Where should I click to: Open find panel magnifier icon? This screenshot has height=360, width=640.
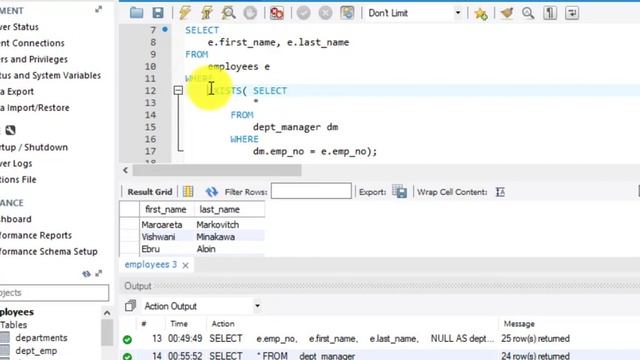click(x=528, y=13)
